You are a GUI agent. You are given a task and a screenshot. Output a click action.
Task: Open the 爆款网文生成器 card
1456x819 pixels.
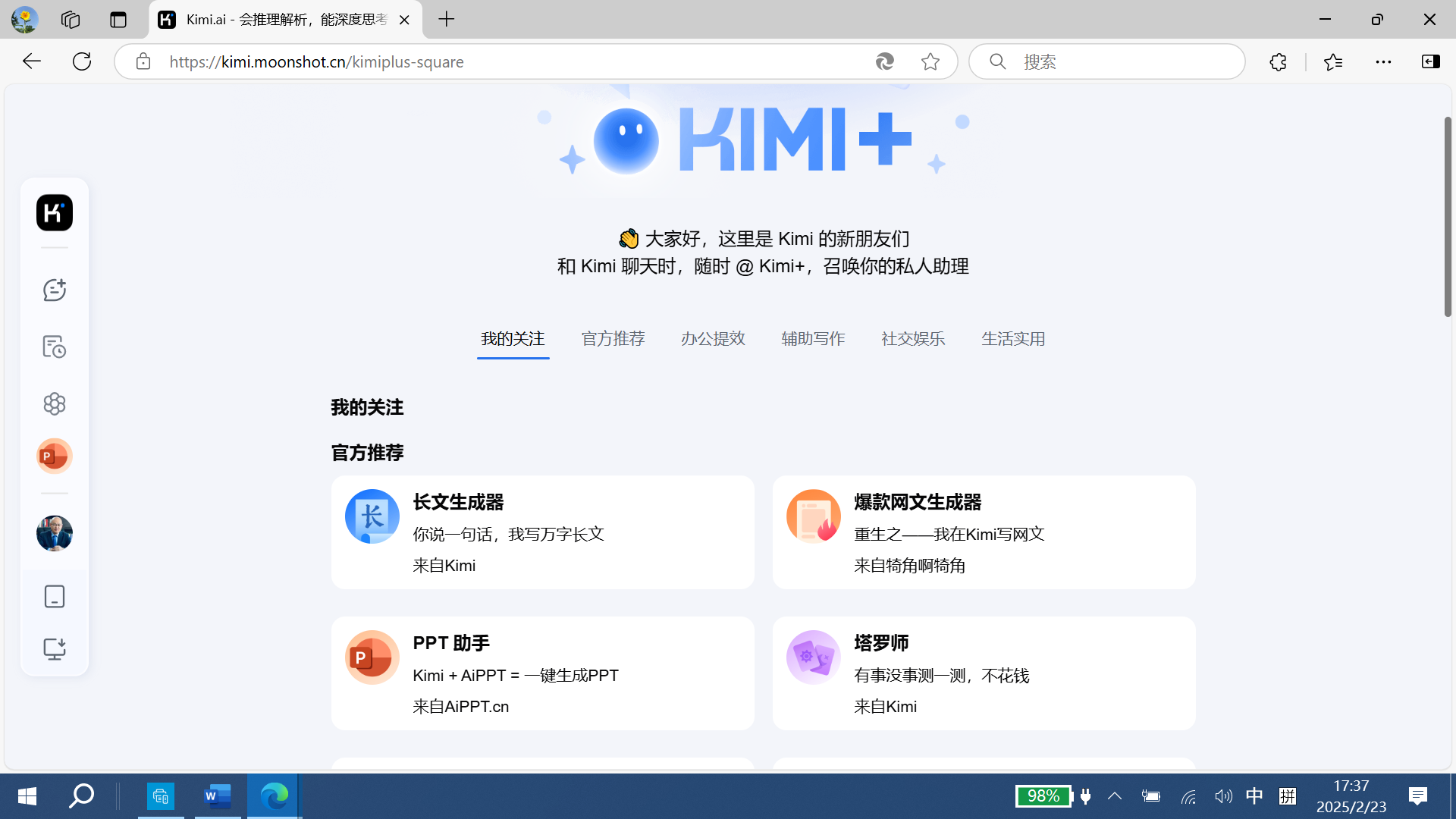pos(984,532)
